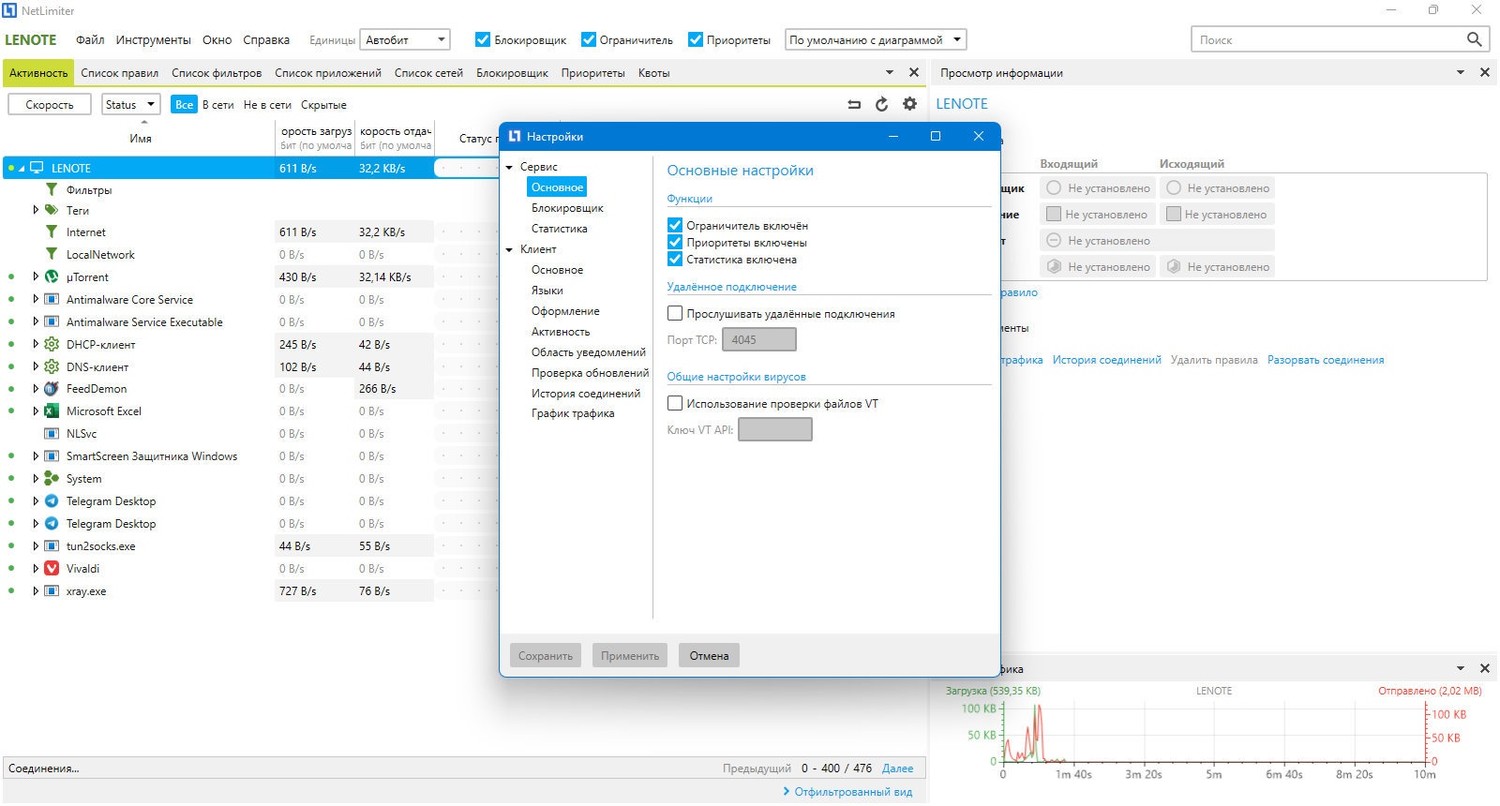Click the Отмена button in settings
This screenshot has height=806, width=1500.
click(x=709, y=656)
